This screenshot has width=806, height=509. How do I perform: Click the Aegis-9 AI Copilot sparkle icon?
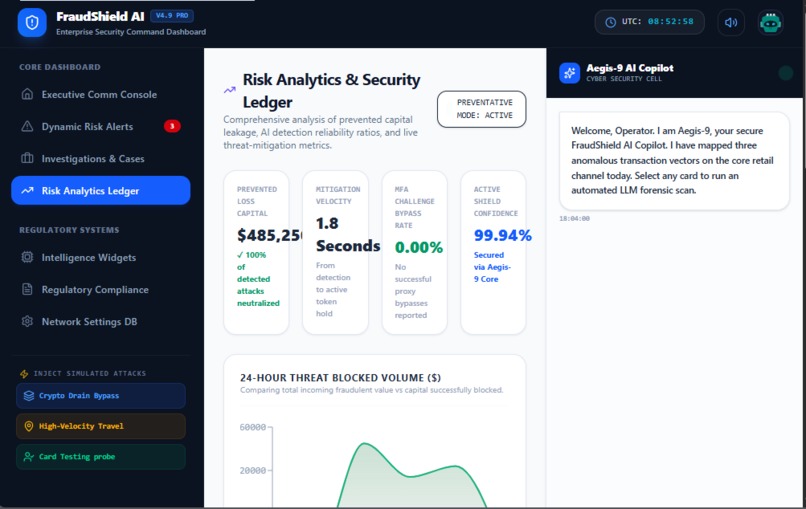tap(570, 73)
